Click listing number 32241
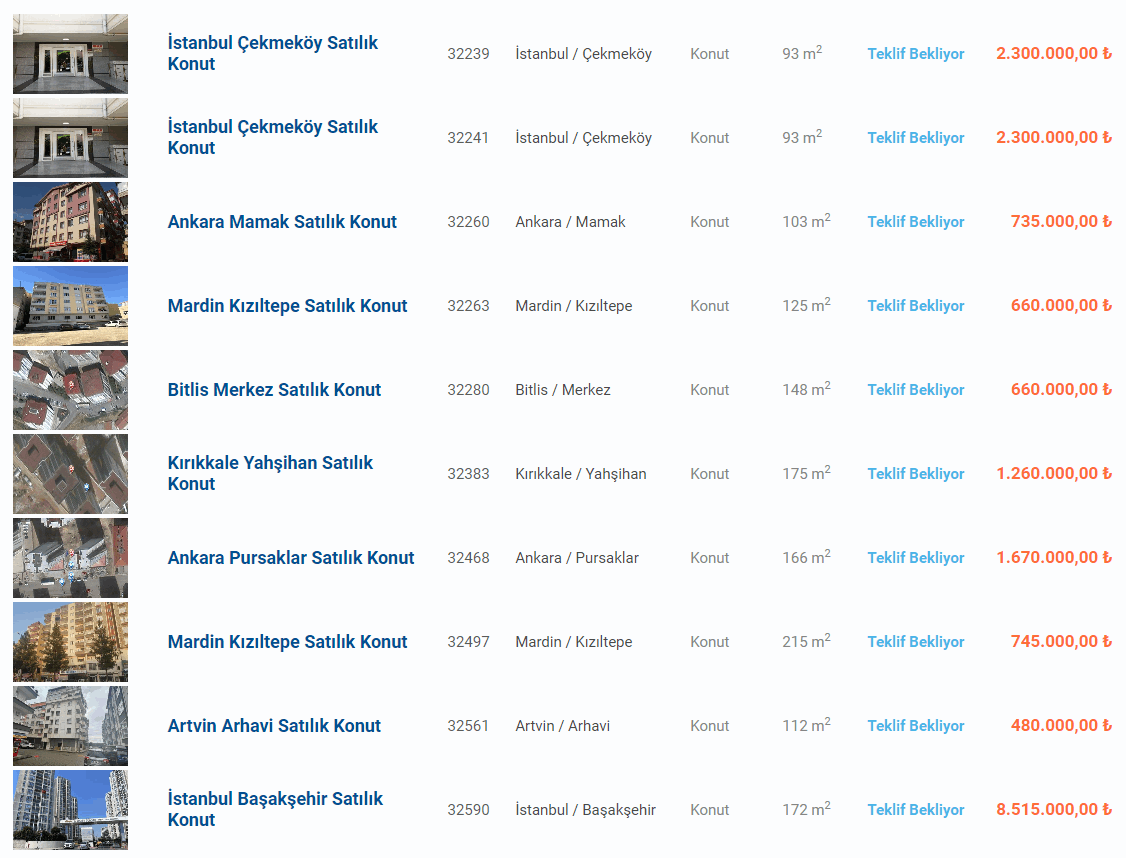Viewport: 1126px width, 858px height. point(468,138)
